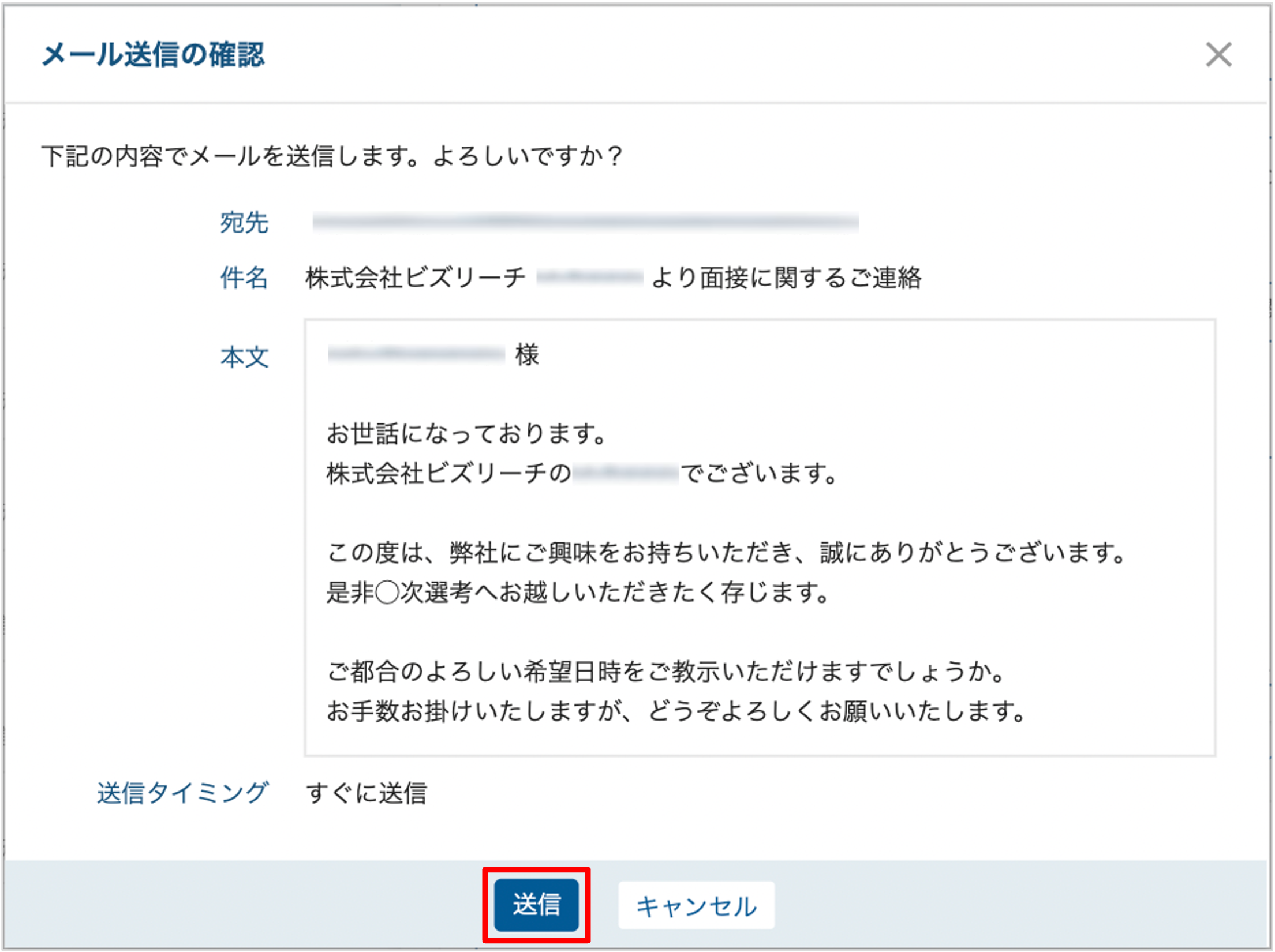Click the blurred recipient address in 宛先

pyautogui.click(x=585, y=222)
